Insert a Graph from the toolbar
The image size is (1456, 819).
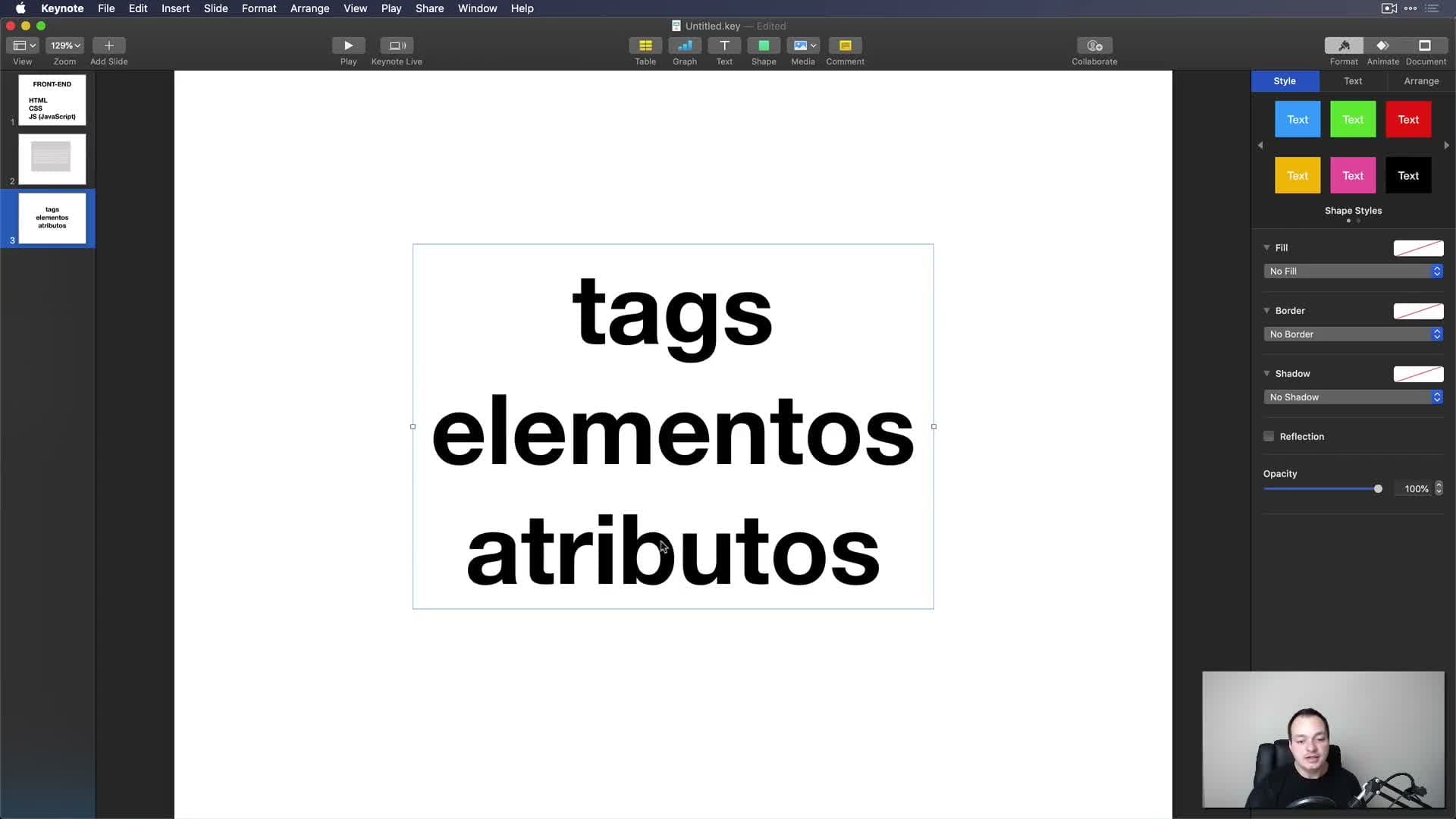tap(685, 45)
